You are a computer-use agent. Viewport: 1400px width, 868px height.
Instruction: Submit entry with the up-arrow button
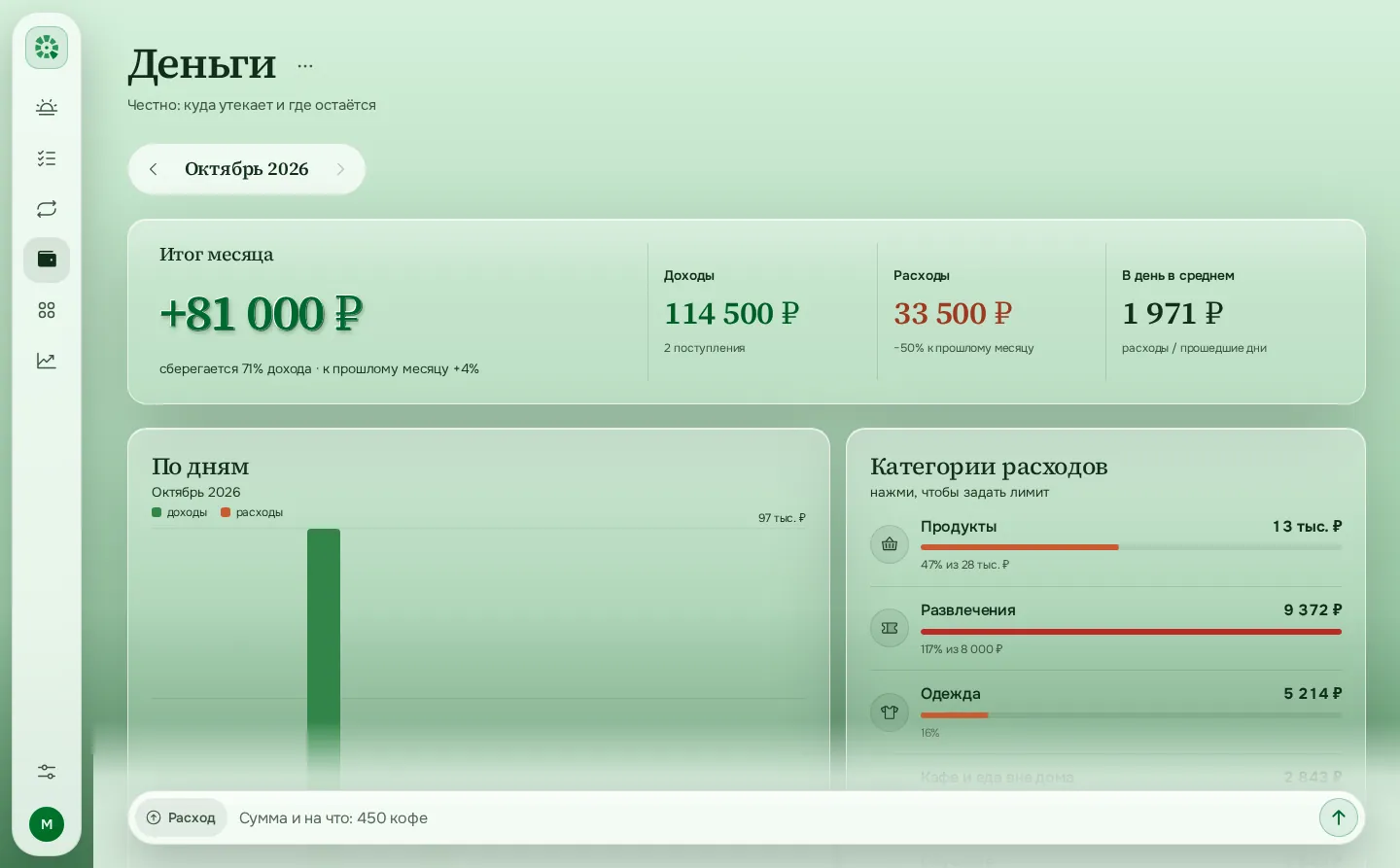coord(1339,817)
